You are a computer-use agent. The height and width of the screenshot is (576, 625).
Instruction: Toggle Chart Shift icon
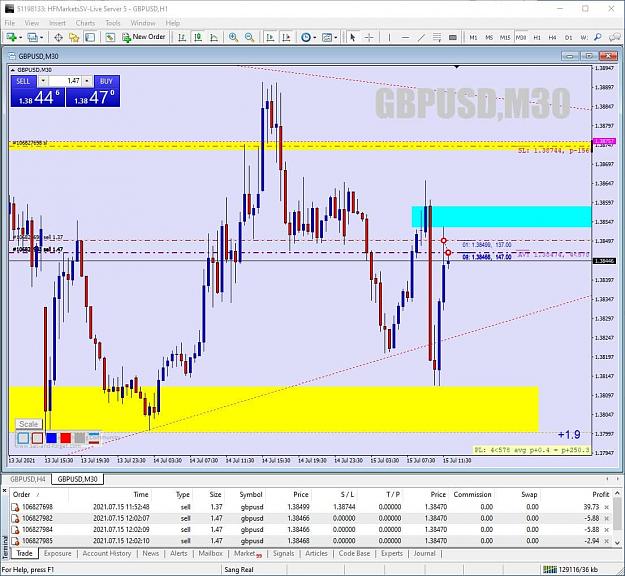(x=286, y=37)
